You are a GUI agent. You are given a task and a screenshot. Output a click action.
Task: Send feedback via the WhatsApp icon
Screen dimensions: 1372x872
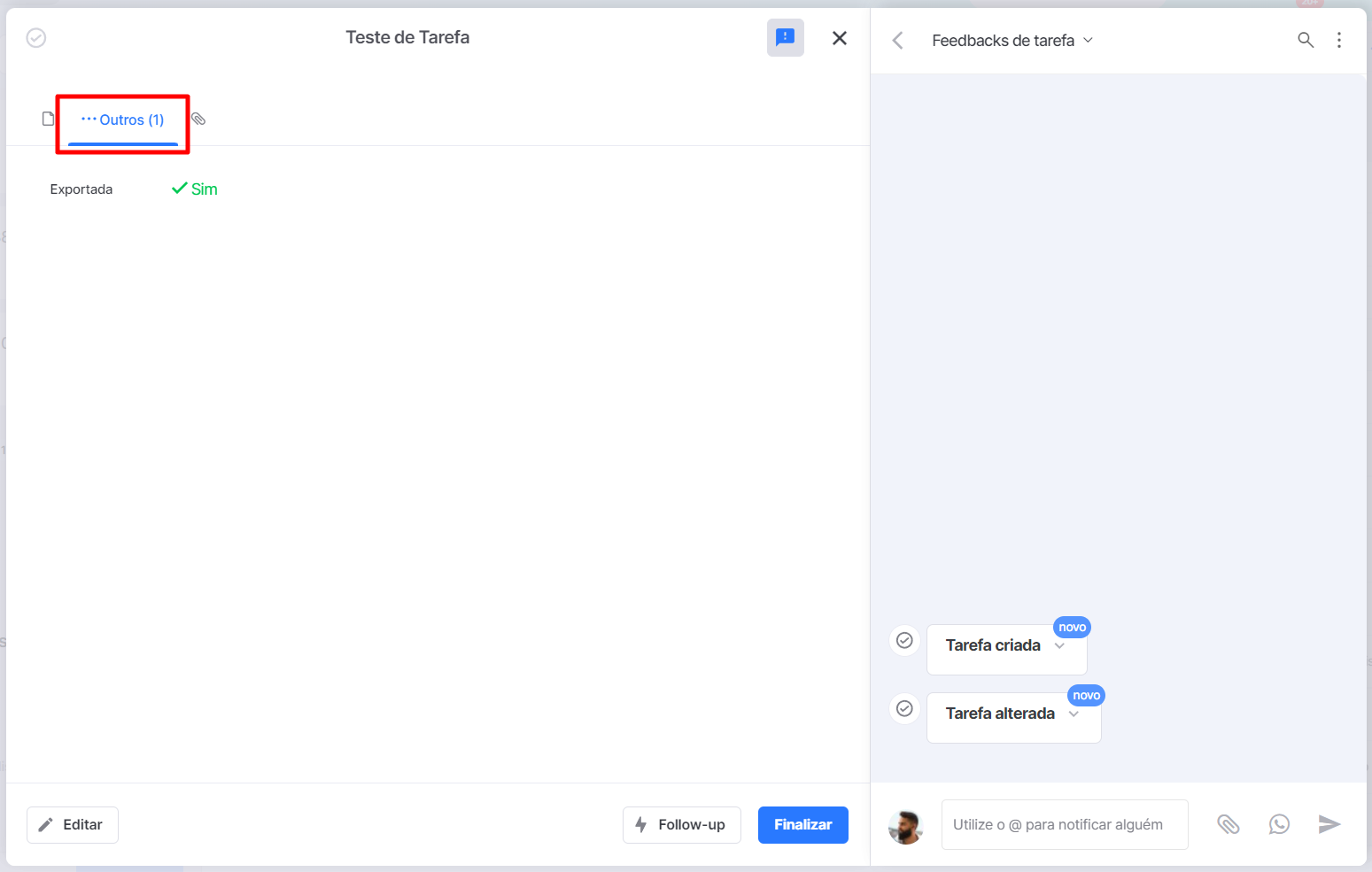click(1279, 825)
